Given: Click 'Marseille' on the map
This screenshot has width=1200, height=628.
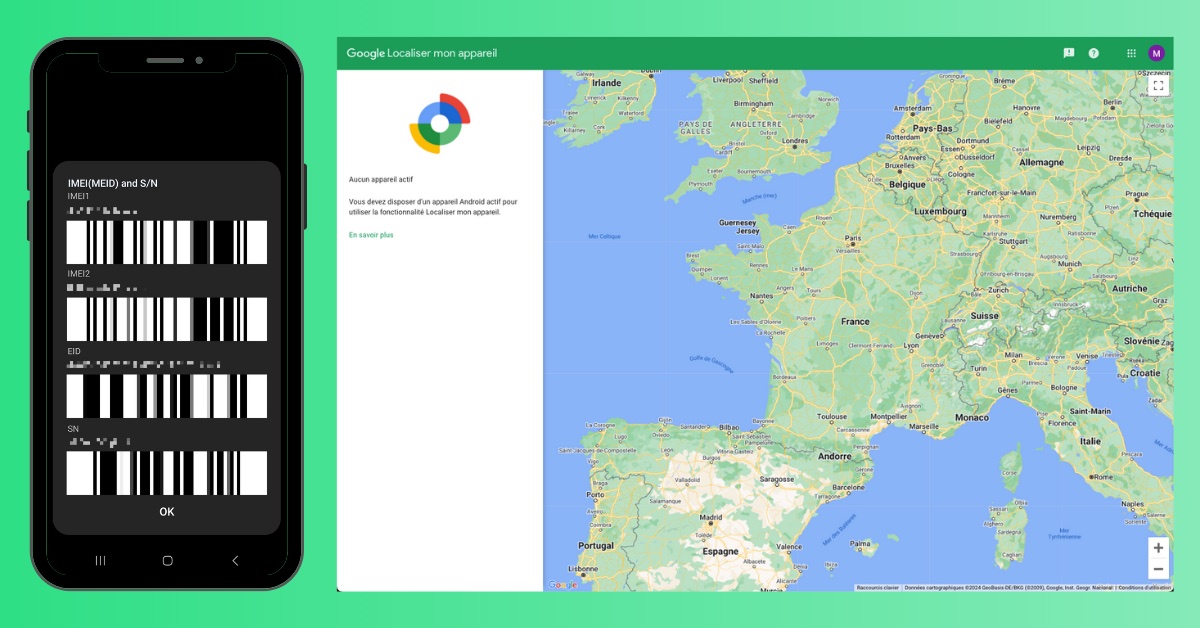Looking at the screenshot, I should (x=926, y=426).
